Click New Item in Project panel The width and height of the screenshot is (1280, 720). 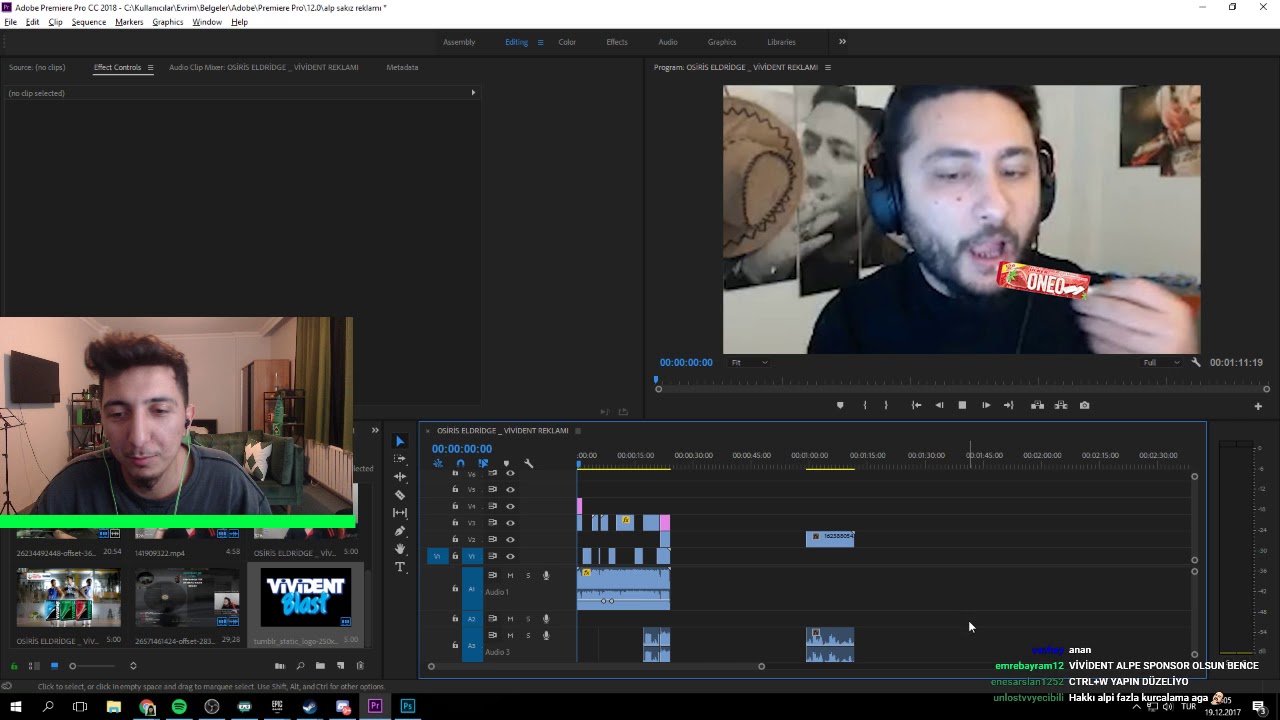click(341, 666)
